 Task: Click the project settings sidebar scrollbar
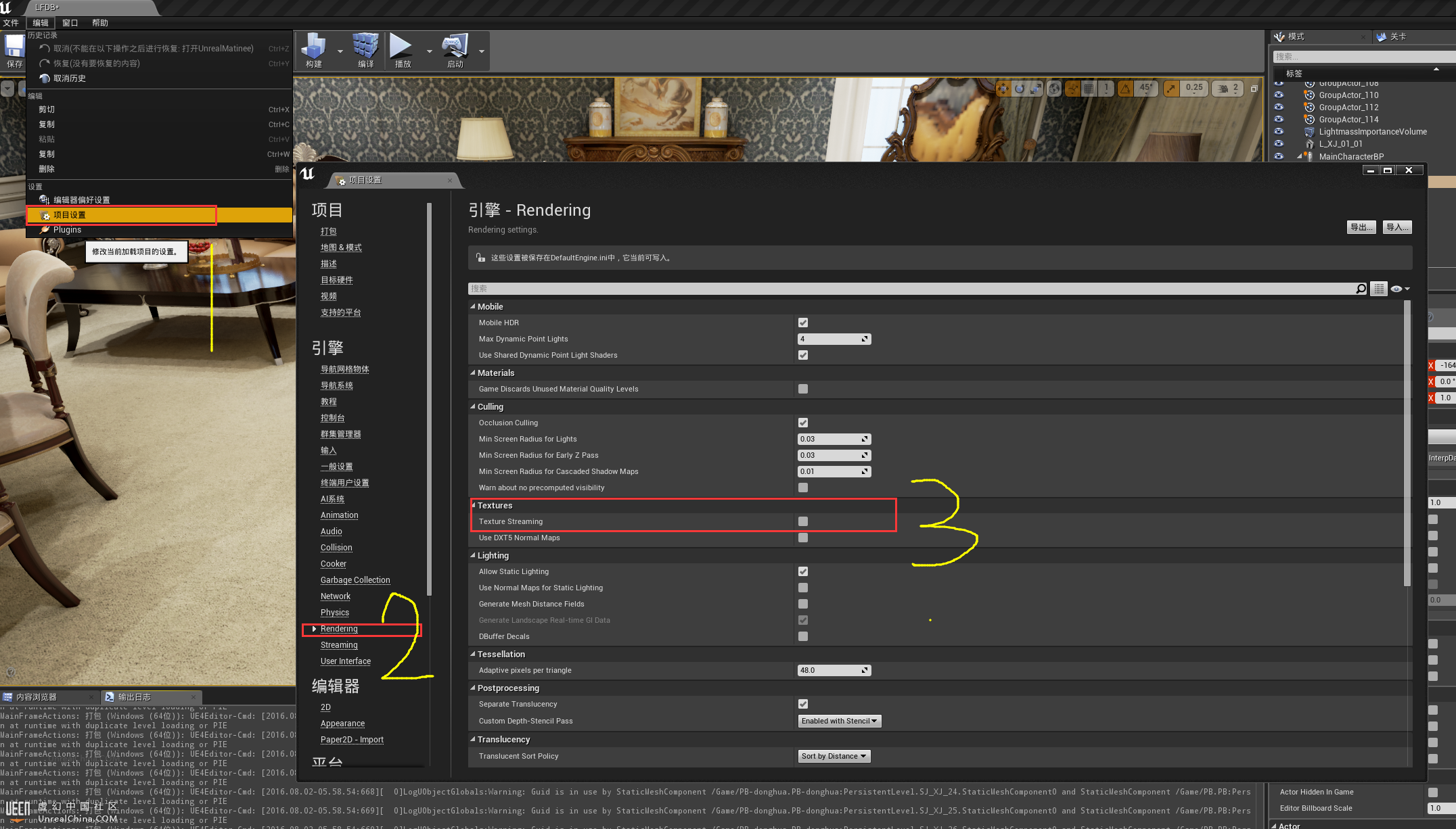(429, 399)
